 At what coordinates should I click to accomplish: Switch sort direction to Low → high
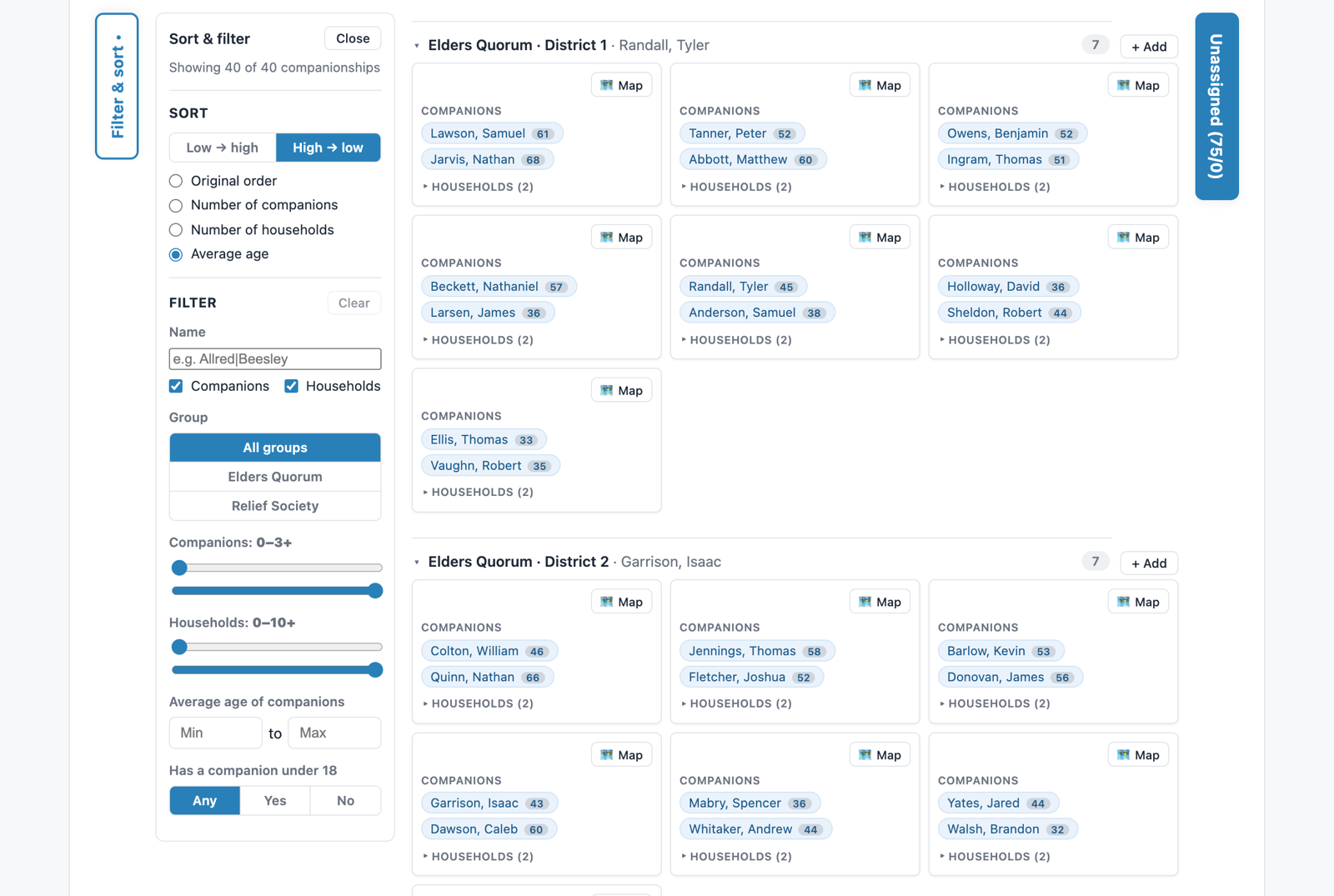coord(223,148)
